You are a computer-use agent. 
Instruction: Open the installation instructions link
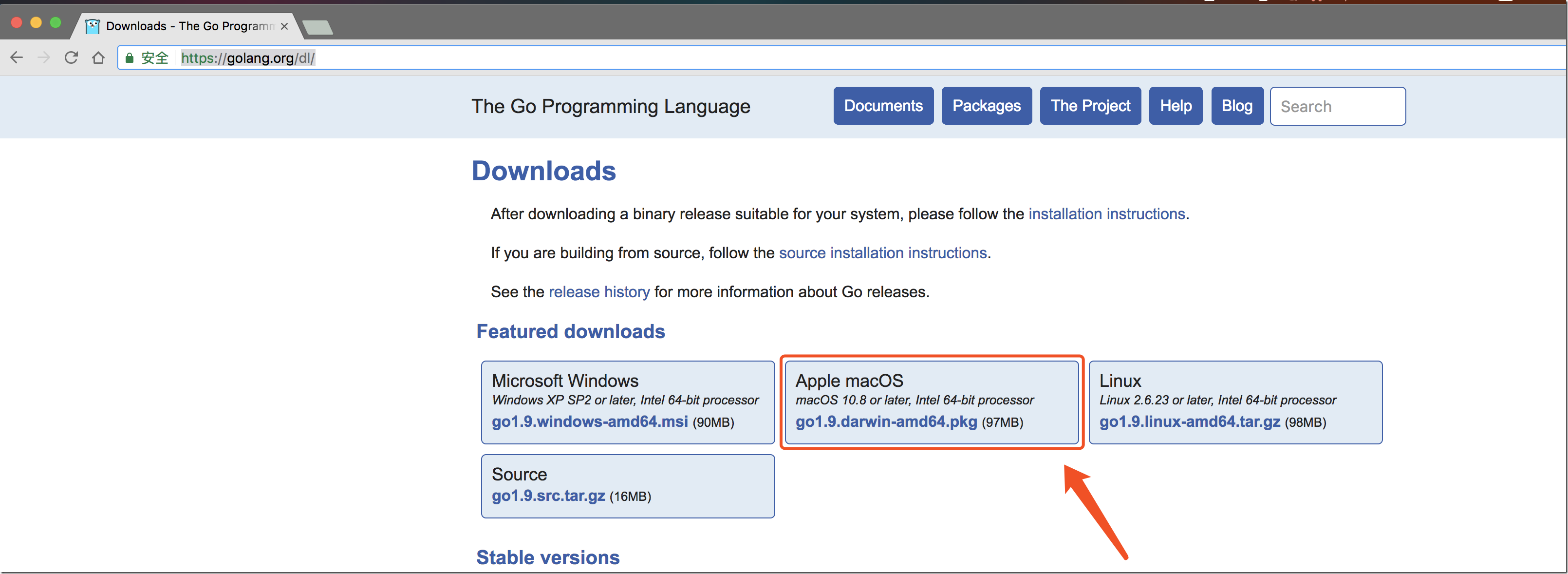point(1106,214)
